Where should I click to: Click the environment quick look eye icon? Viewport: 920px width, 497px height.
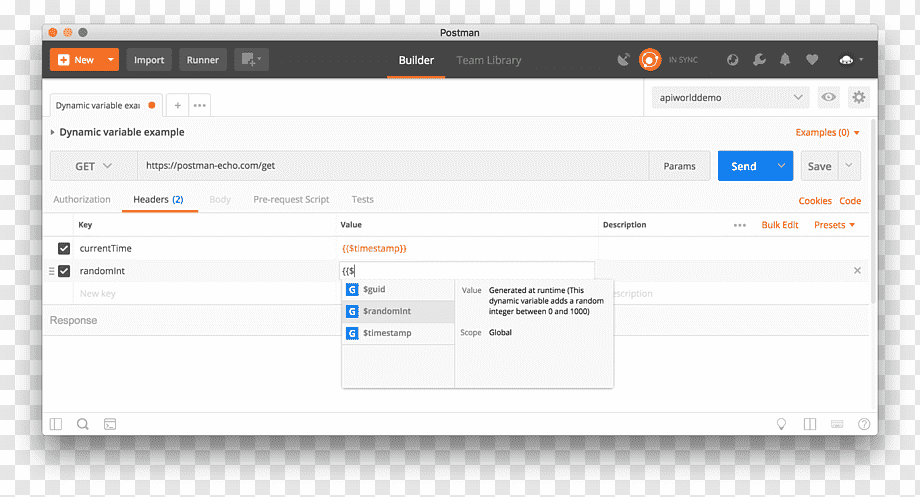click(828, 97)
